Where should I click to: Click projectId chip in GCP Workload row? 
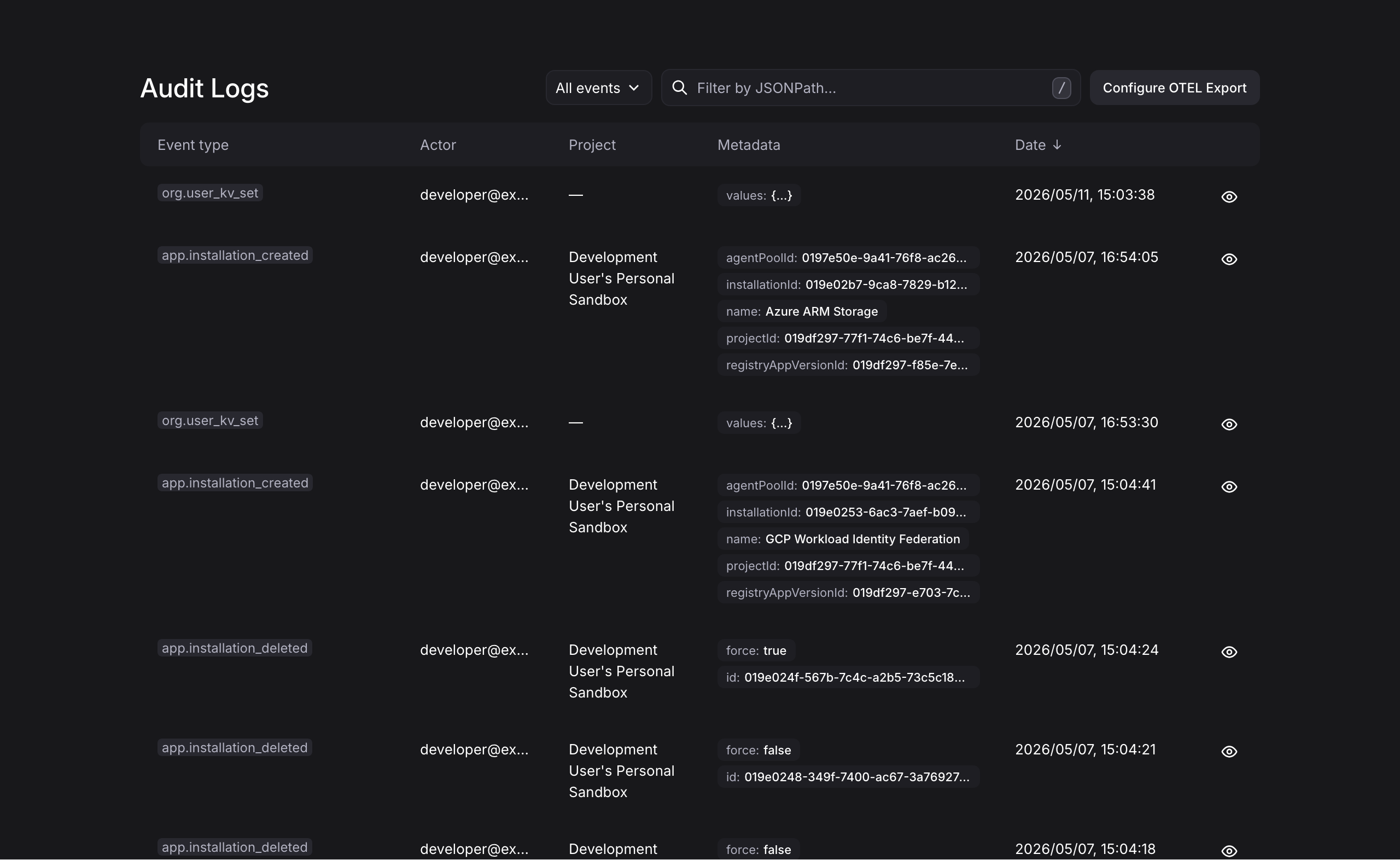[x=848, y=565]
